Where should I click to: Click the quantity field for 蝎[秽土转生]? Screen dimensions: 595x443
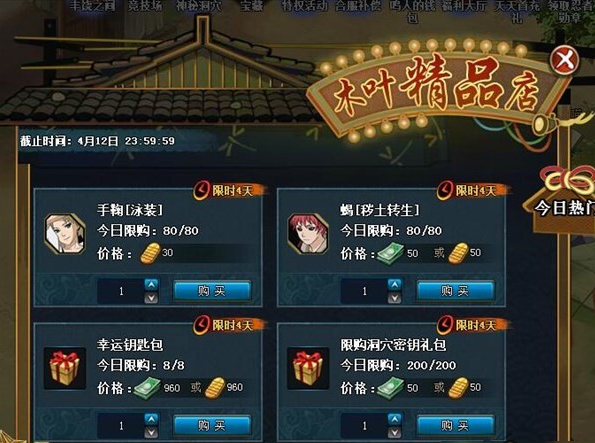tap(364, 291)
